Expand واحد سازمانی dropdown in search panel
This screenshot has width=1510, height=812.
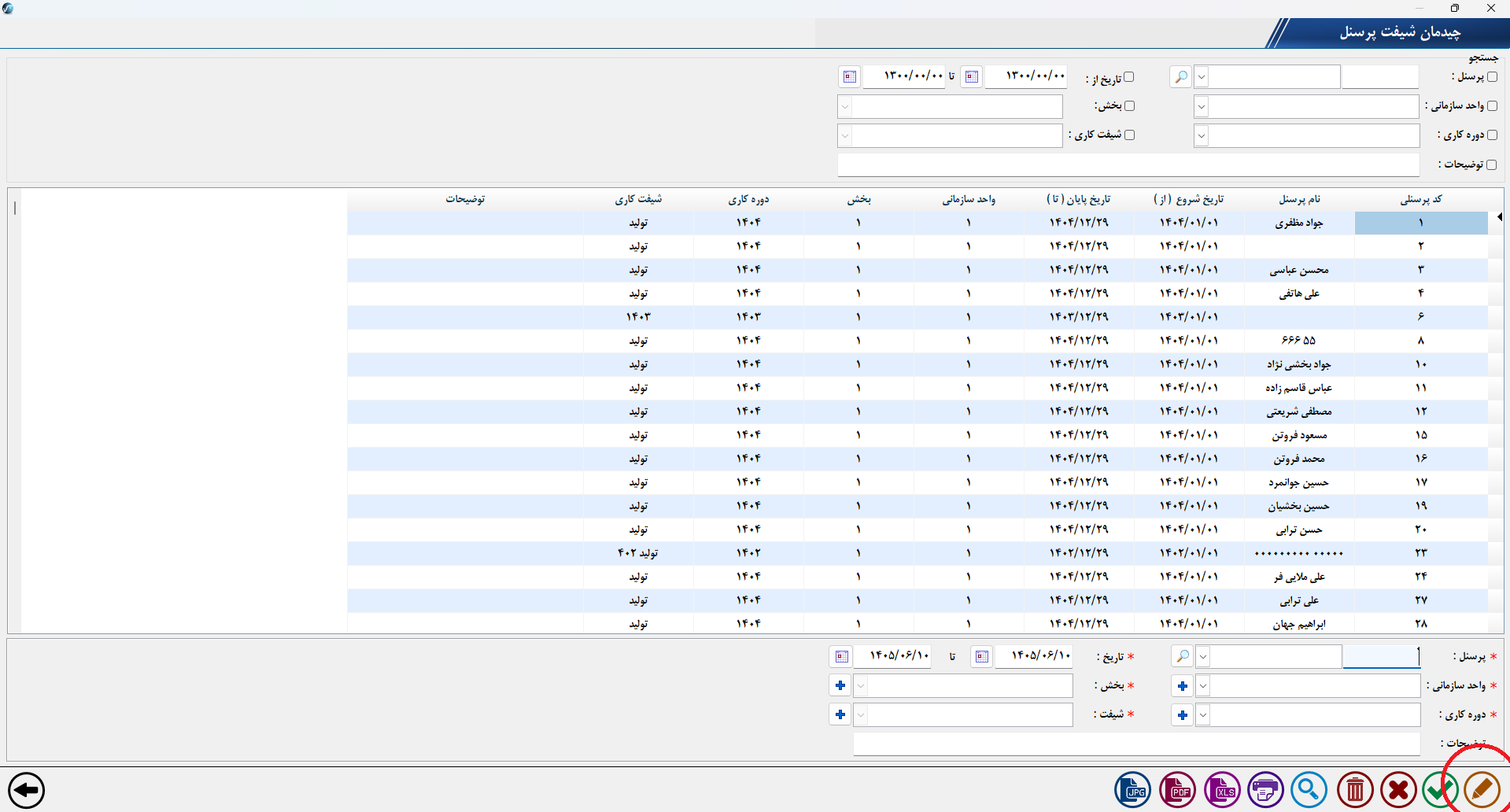point(1202,106)
